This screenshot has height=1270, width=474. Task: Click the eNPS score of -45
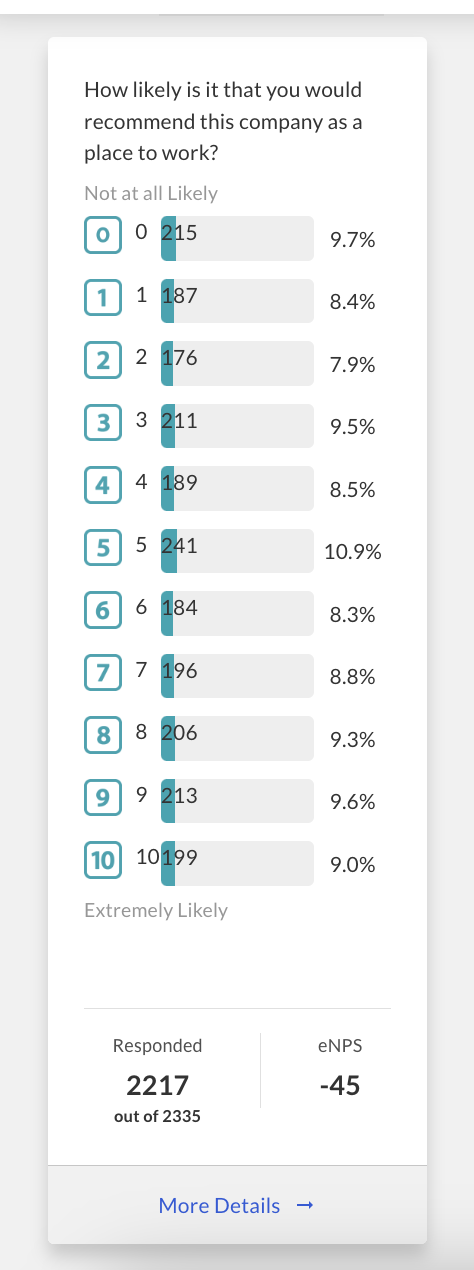point(340,1086)
